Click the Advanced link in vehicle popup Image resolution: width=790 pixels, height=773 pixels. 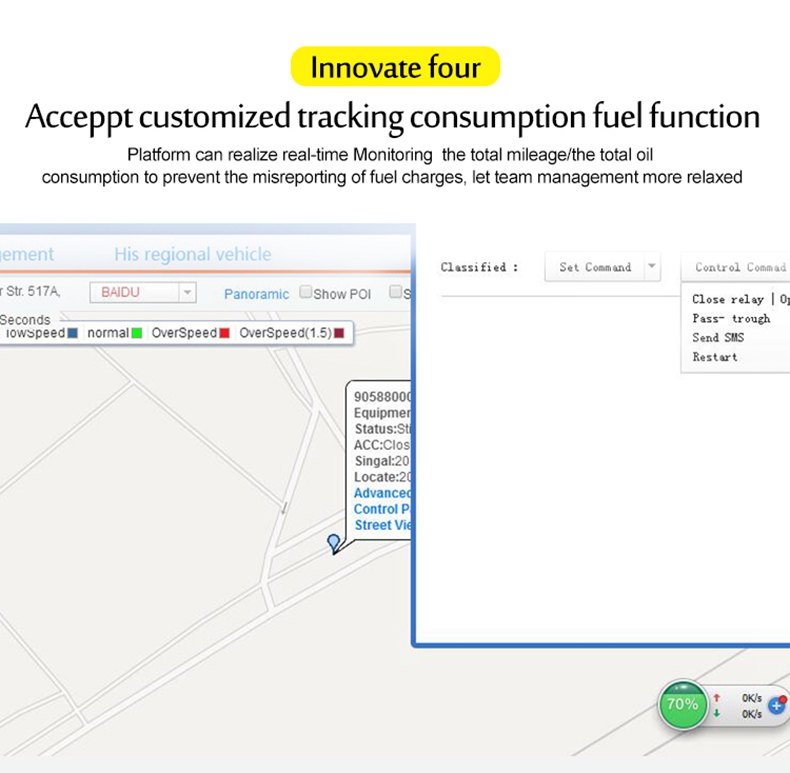click(382, 493)
